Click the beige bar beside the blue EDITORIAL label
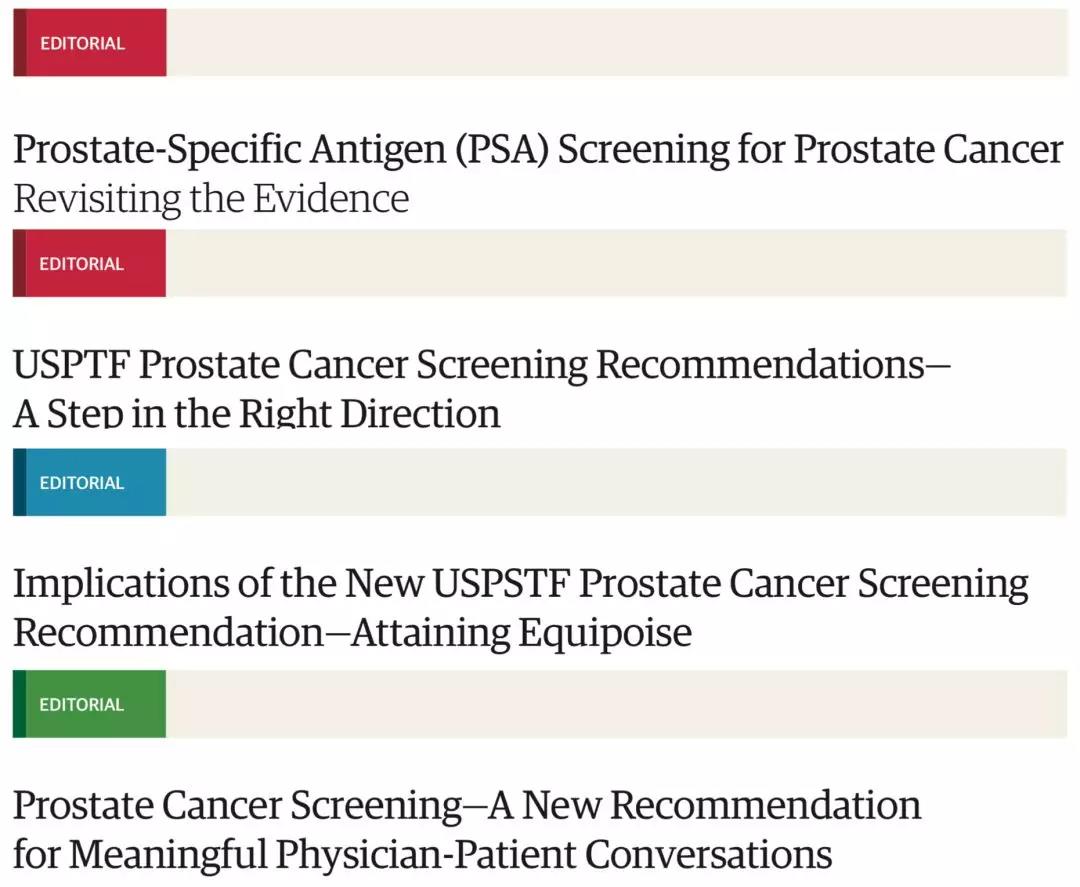Image resolution: width=1080 pixels, height=887 pixels. (615, 483)
